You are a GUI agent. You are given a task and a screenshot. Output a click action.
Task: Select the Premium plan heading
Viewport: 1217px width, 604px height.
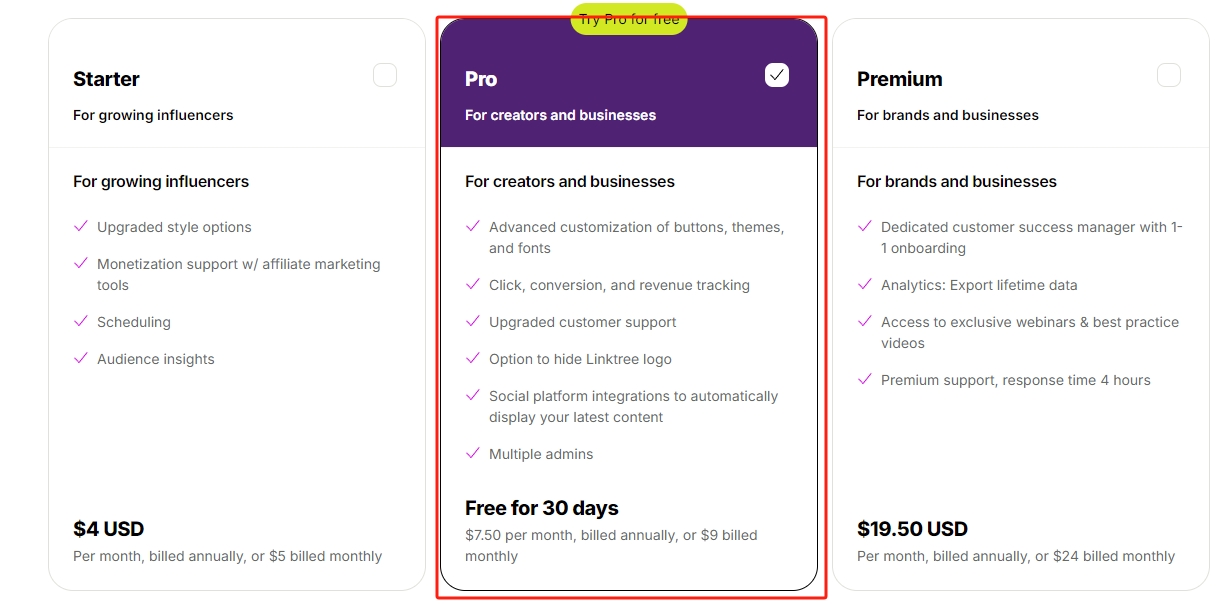click(x=900, y=79)
